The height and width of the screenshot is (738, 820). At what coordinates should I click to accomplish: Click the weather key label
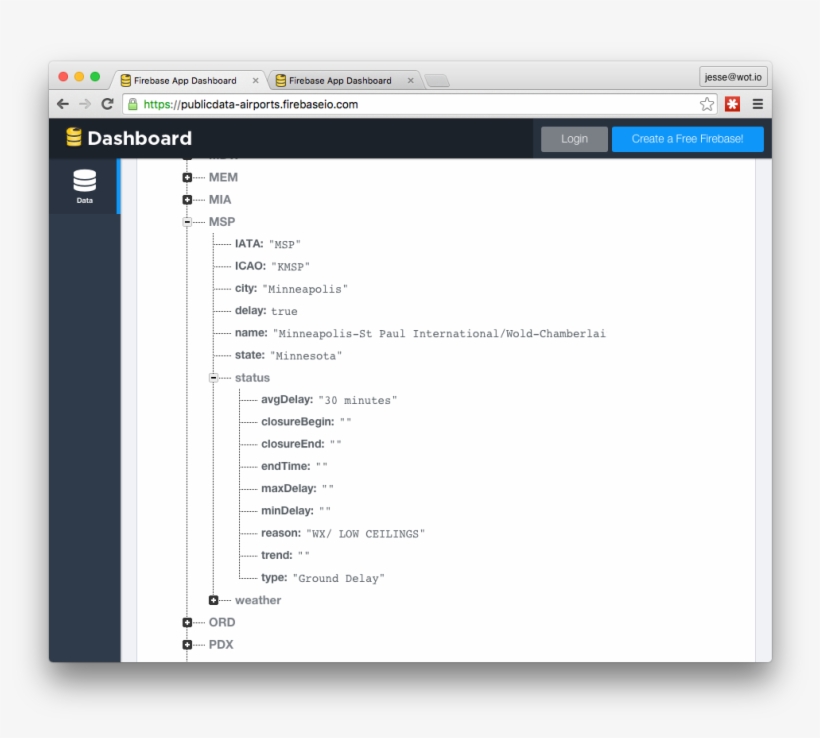pos(258,600)
